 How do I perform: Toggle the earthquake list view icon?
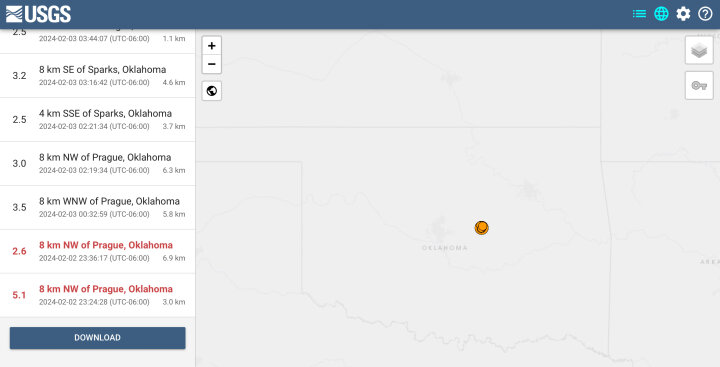(639, 14)
